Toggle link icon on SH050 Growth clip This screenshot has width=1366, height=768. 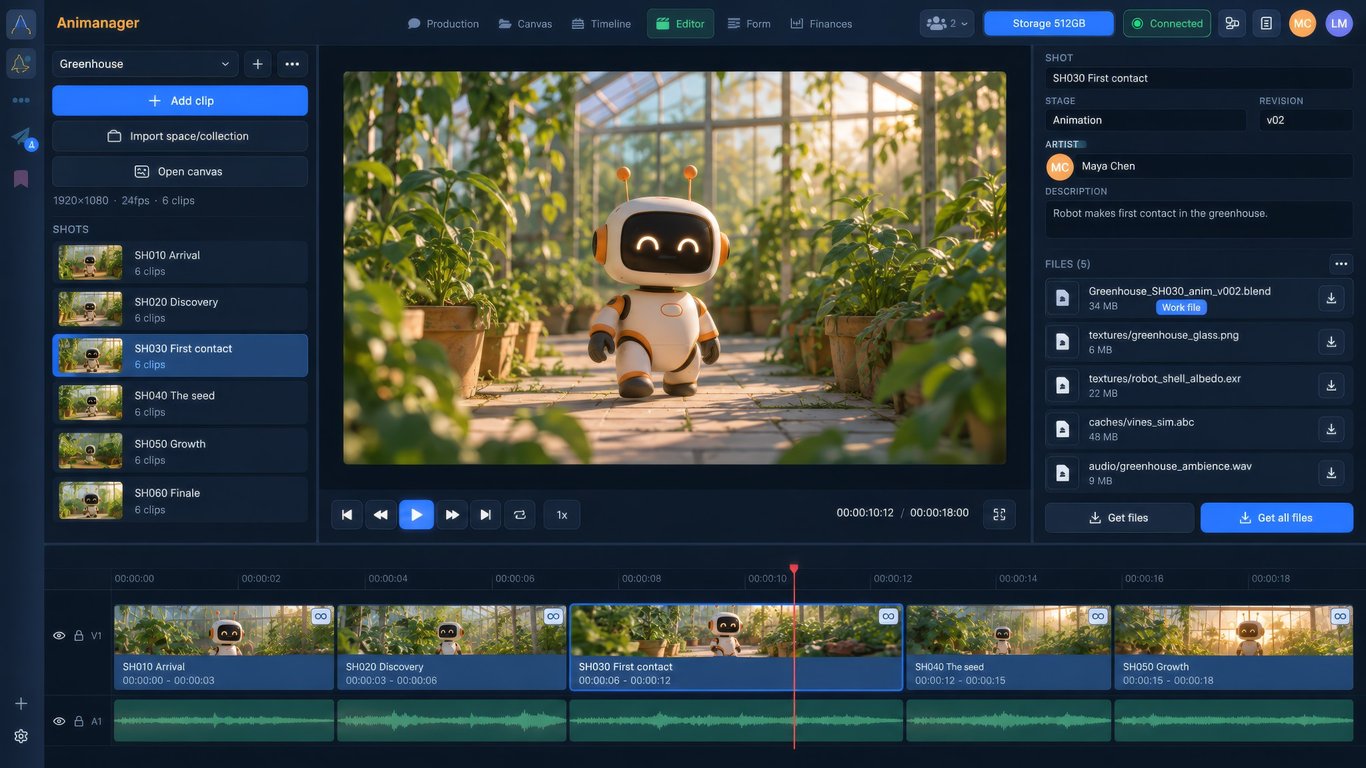[x=1340, y=616]
